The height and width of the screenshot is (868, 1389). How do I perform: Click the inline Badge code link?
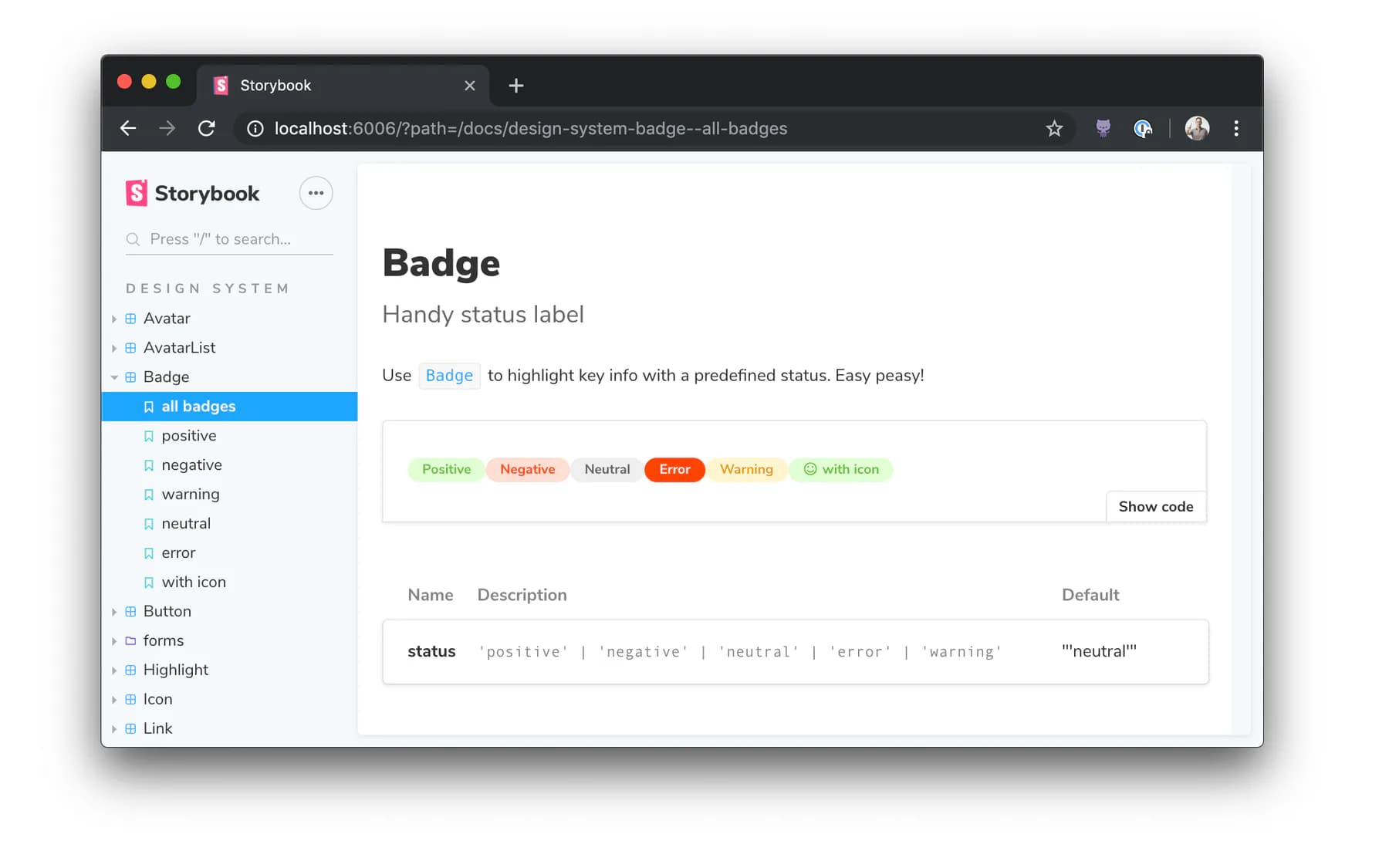pyautogui.click(x=449, y=375)
